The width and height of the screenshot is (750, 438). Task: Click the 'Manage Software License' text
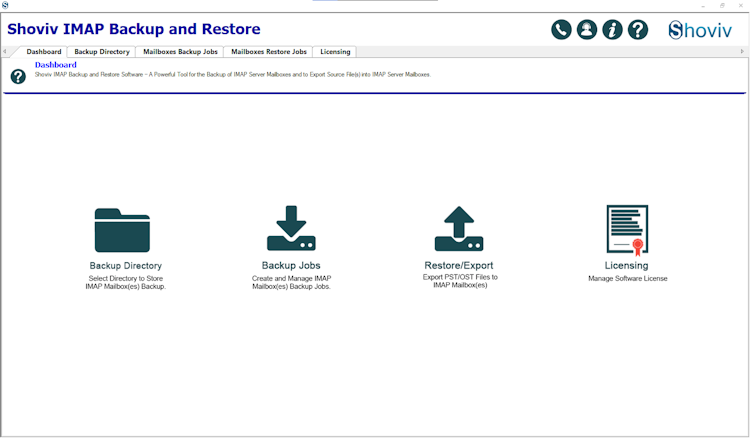tap(628, 278)
